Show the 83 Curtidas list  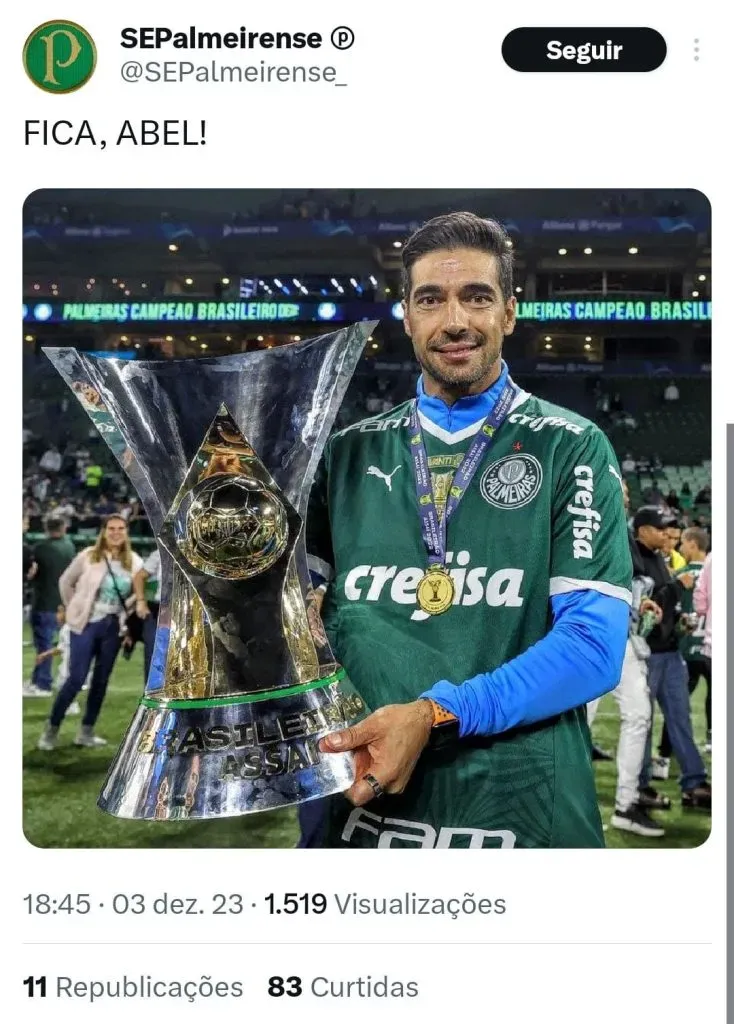[x=343, y=987]
